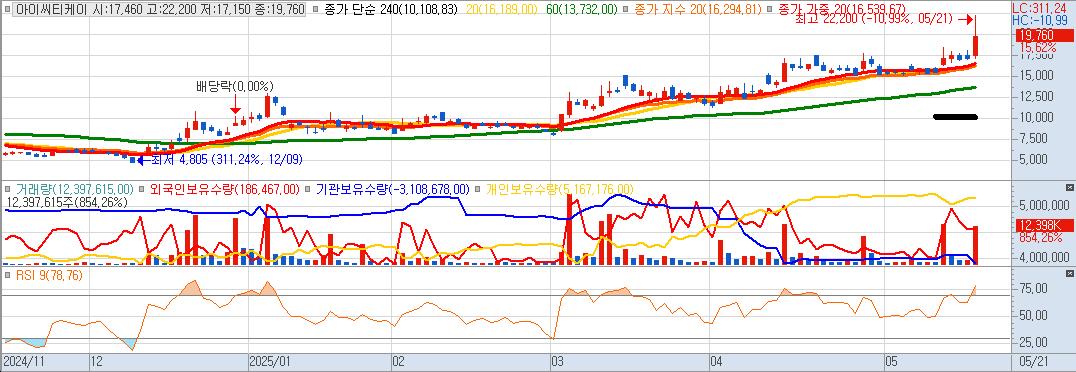Click the 15,000 price axis label
Viewport: 1076px width, 372px height.
pyautogui.click(x=1037, y=76)
